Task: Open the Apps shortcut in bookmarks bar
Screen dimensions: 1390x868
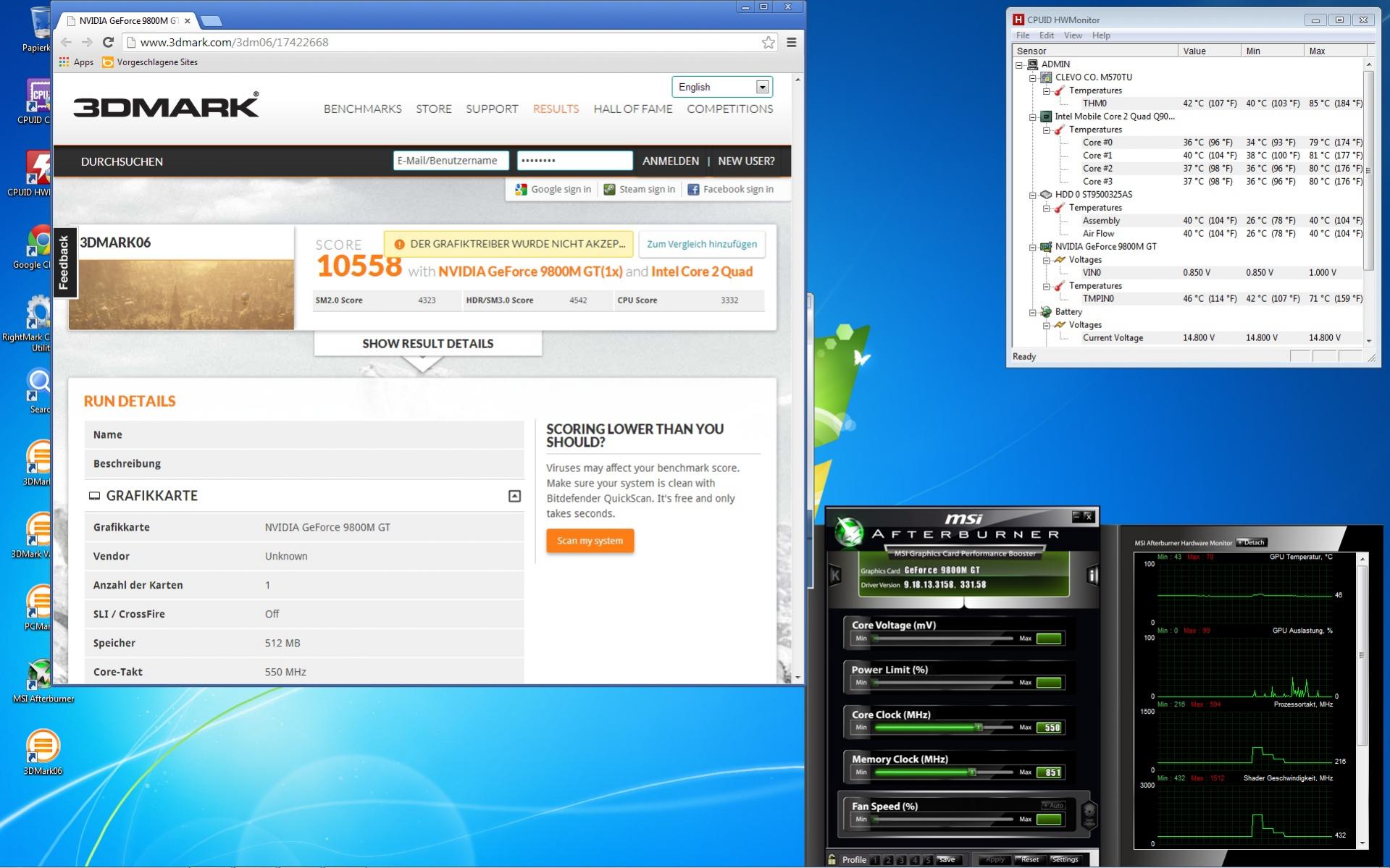Action: pyautogui.click(x=76, y=62)
